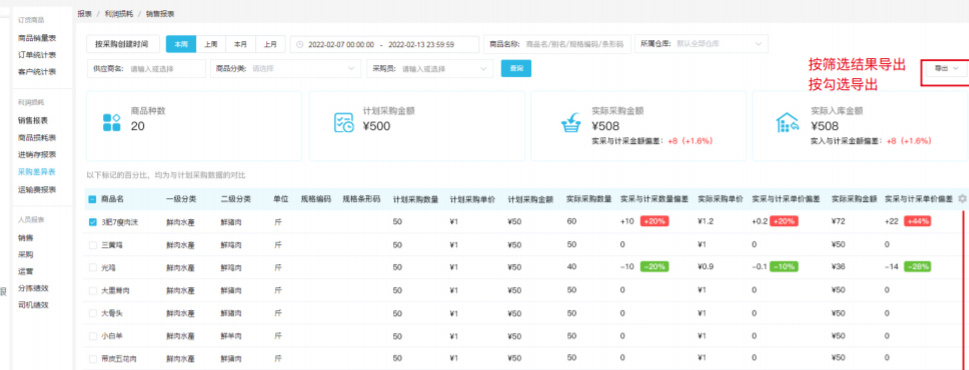Click the 按采购创建时间 button
Viewport: 969px width, 370px height.
(122, 44)
